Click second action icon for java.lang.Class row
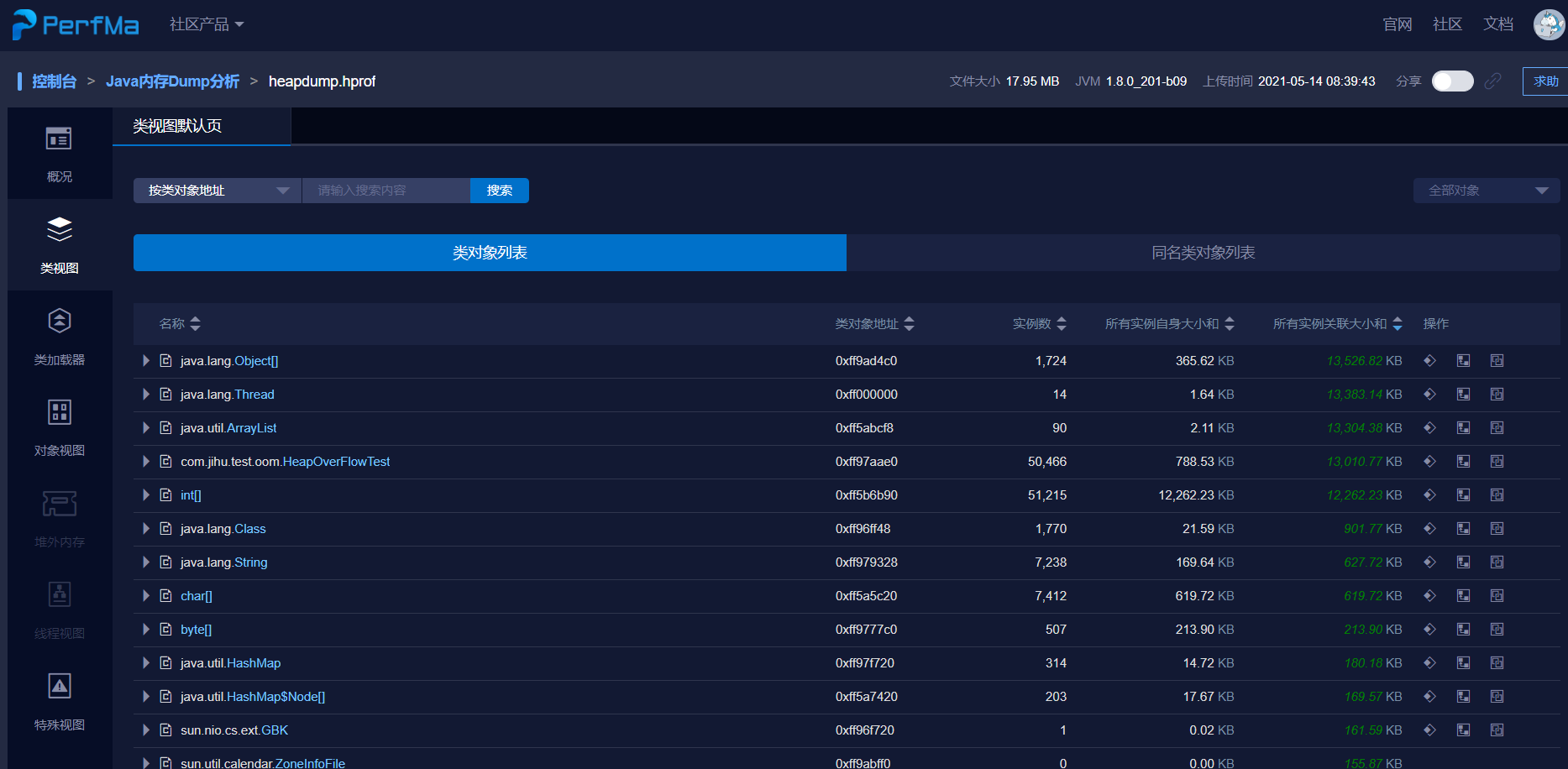 point(1463,529)
